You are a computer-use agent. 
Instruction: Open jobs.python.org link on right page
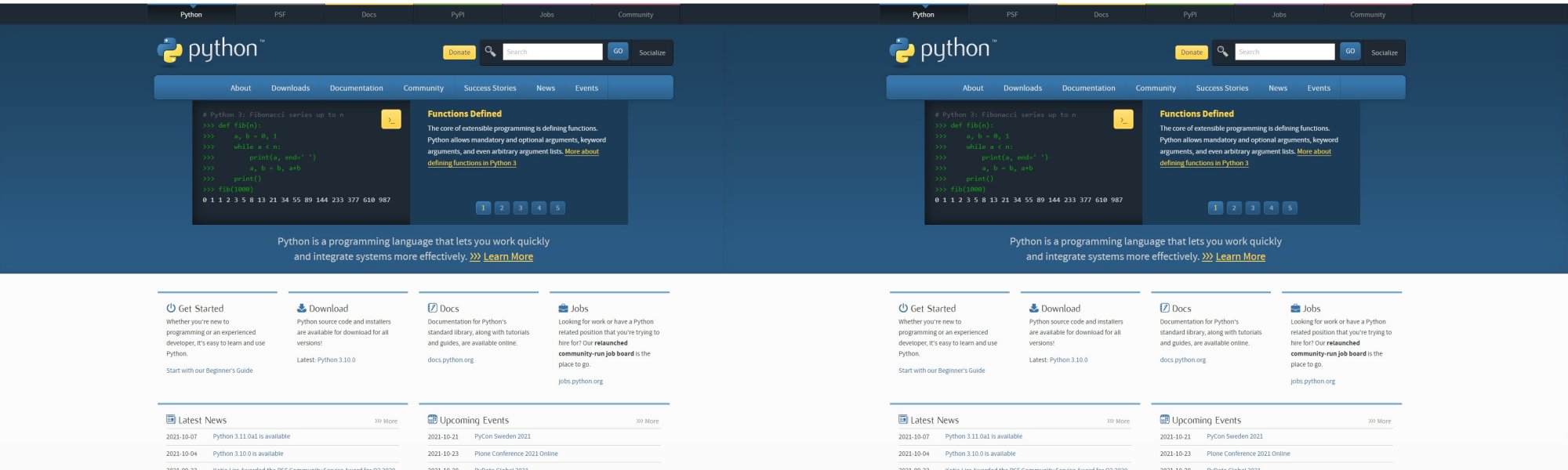[1313, 381]
